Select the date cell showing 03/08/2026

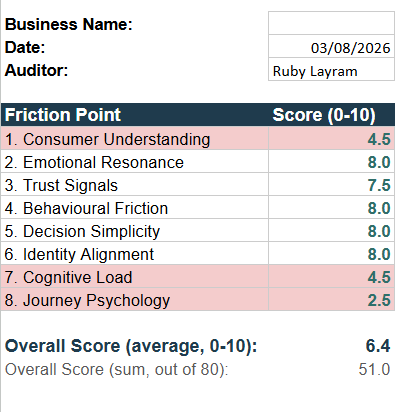pos(331,46)
